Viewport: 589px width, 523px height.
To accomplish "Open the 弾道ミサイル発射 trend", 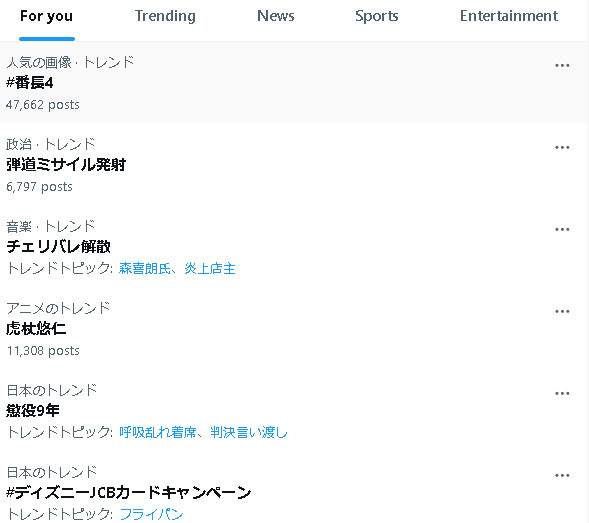I will 66,165.
